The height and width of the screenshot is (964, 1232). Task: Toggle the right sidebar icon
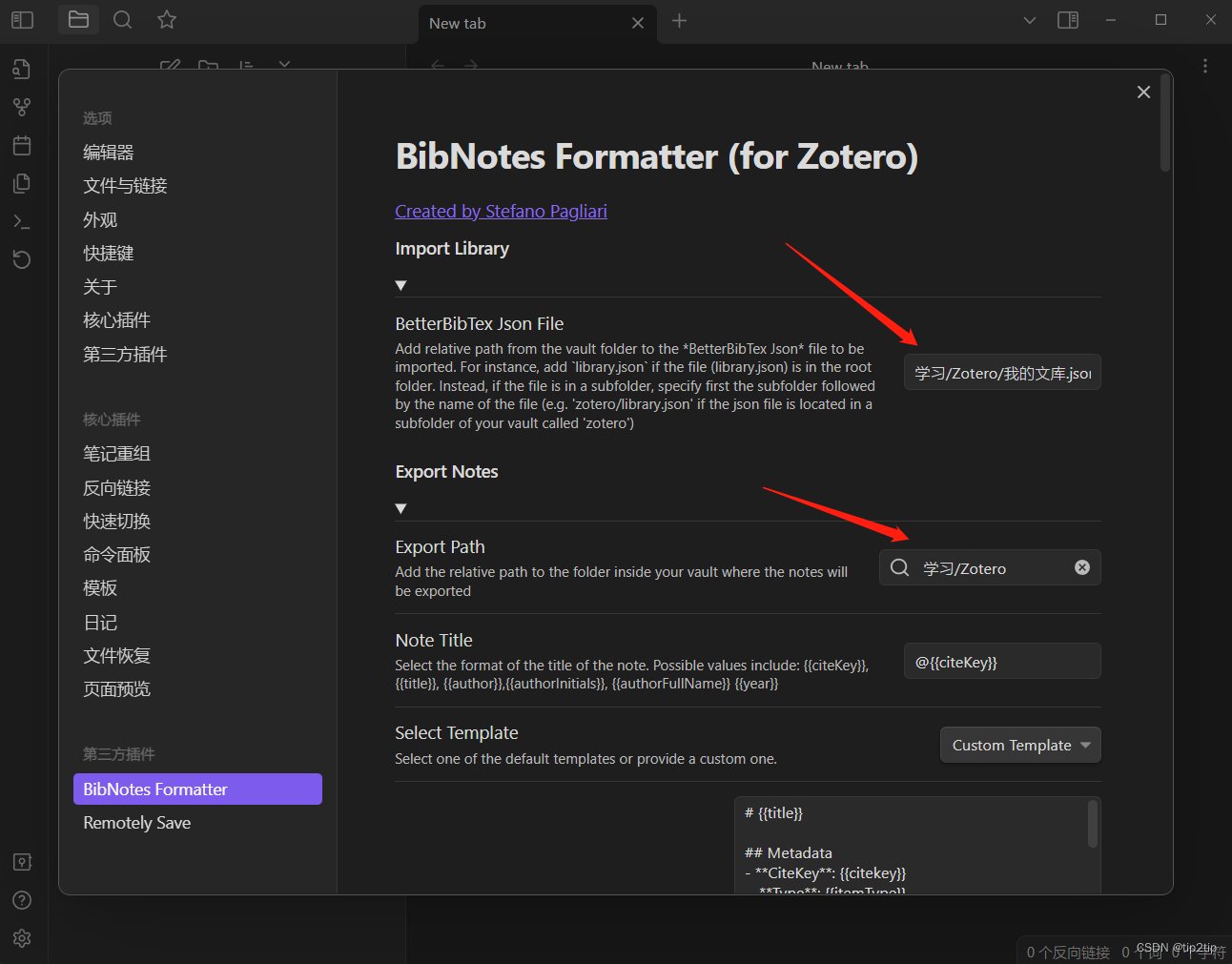1068,20
